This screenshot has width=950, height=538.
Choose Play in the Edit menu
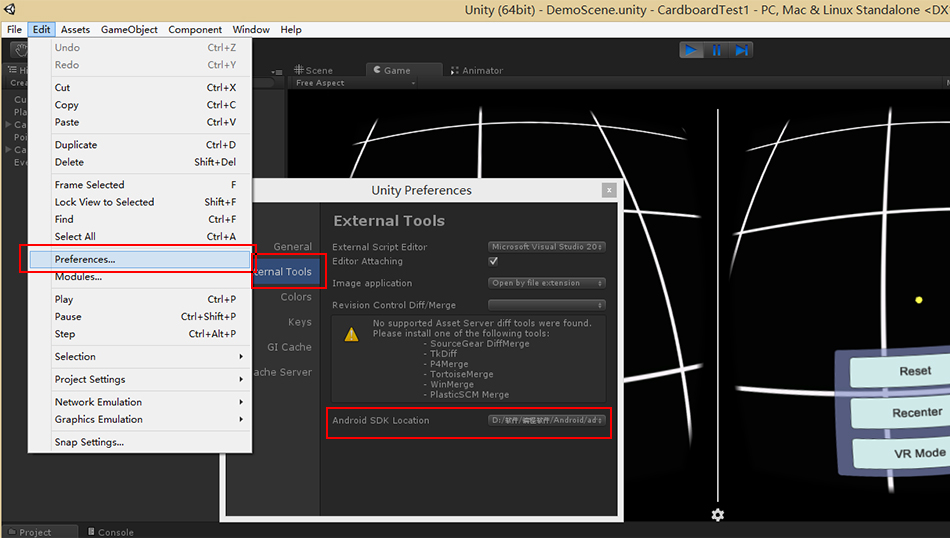140,299
